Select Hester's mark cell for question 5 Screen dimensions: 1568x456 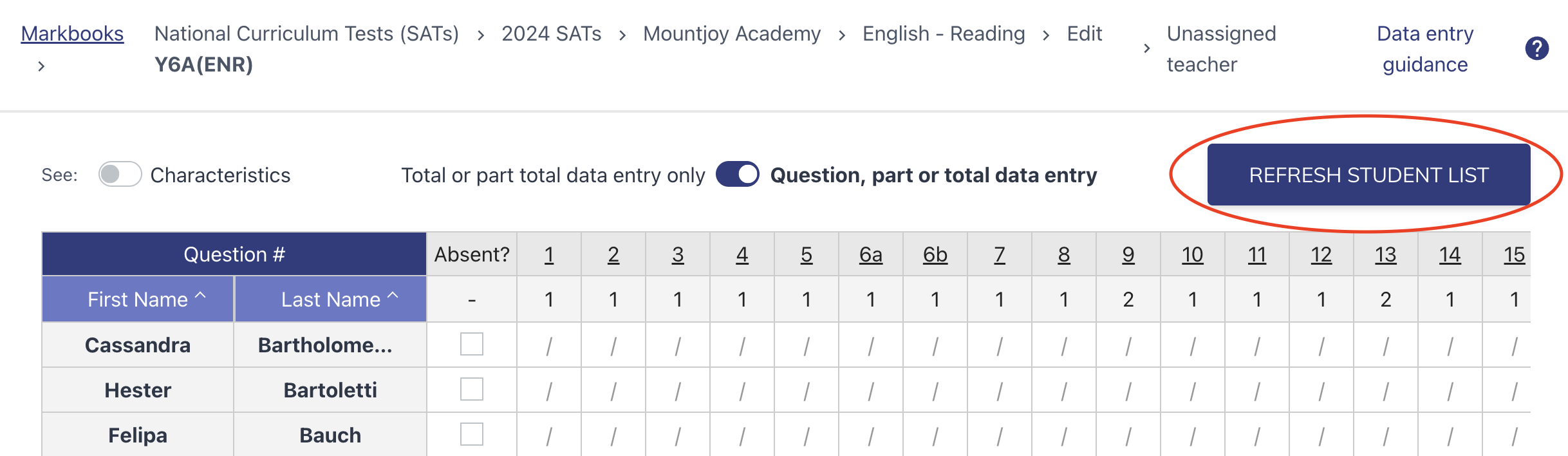(x=807, y=390)
